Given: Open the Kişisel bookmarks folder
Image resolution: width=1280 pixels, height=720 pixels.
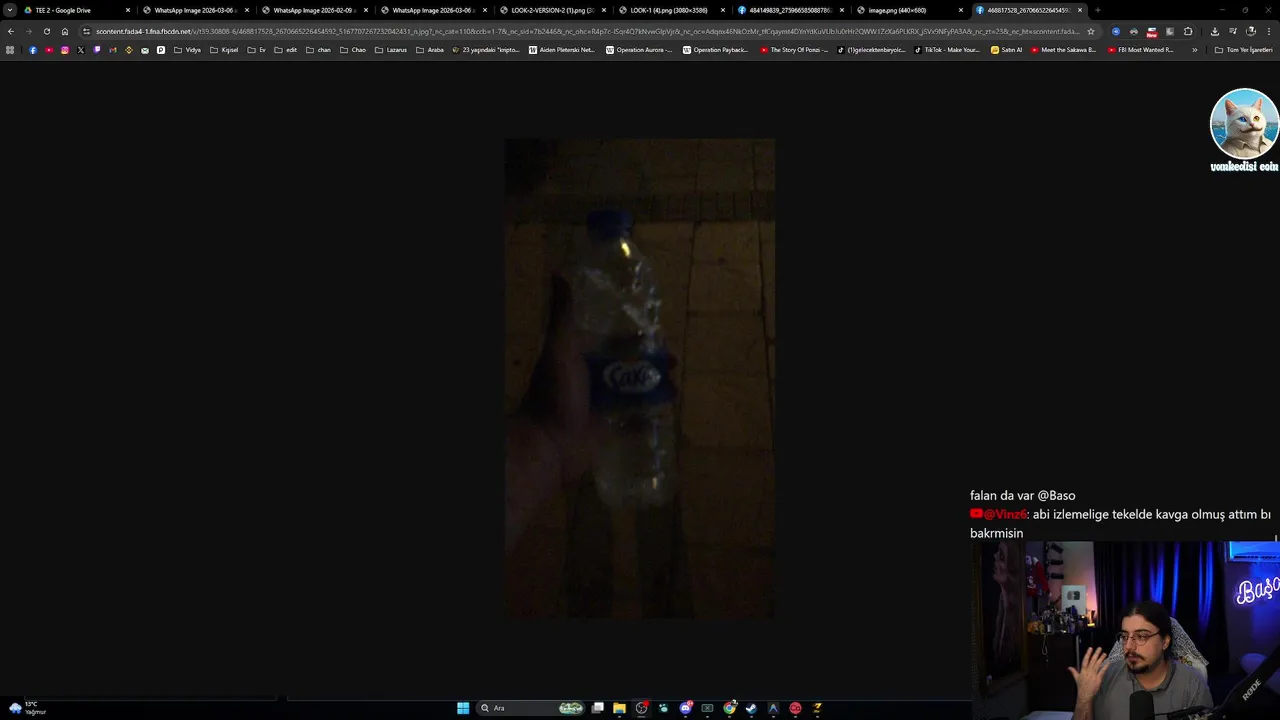Looking at the screenshot, I should click(224, 50).
